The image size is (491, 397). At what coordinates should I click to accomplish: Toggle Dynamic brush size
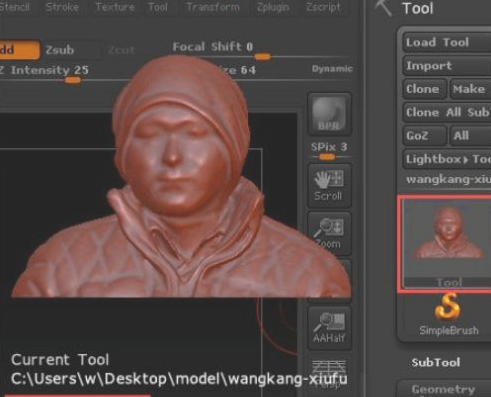point(332,69)
